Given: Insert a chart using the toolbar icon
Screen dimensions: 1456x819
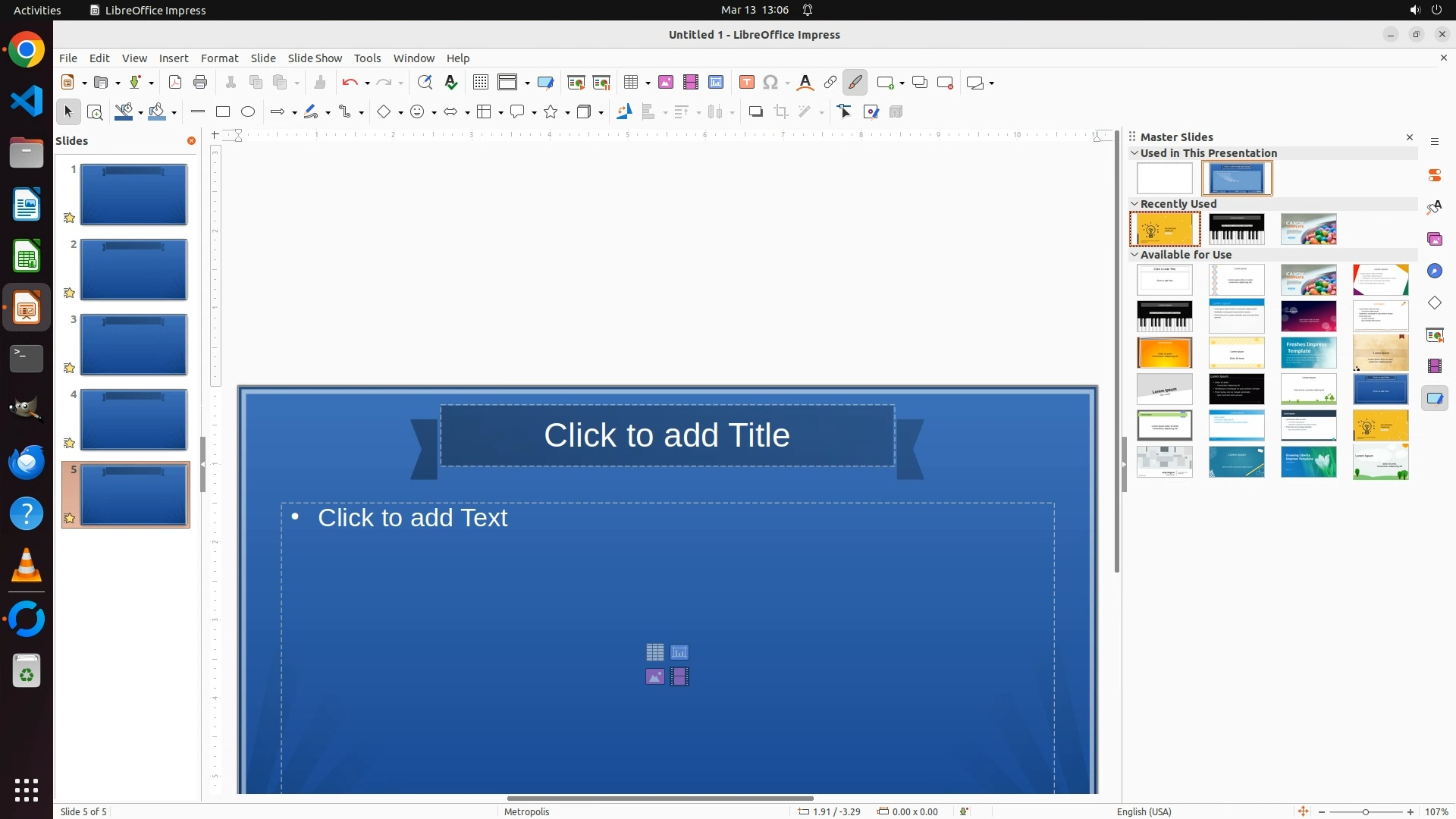Looking at the screenshot, I should pos(716,83).
